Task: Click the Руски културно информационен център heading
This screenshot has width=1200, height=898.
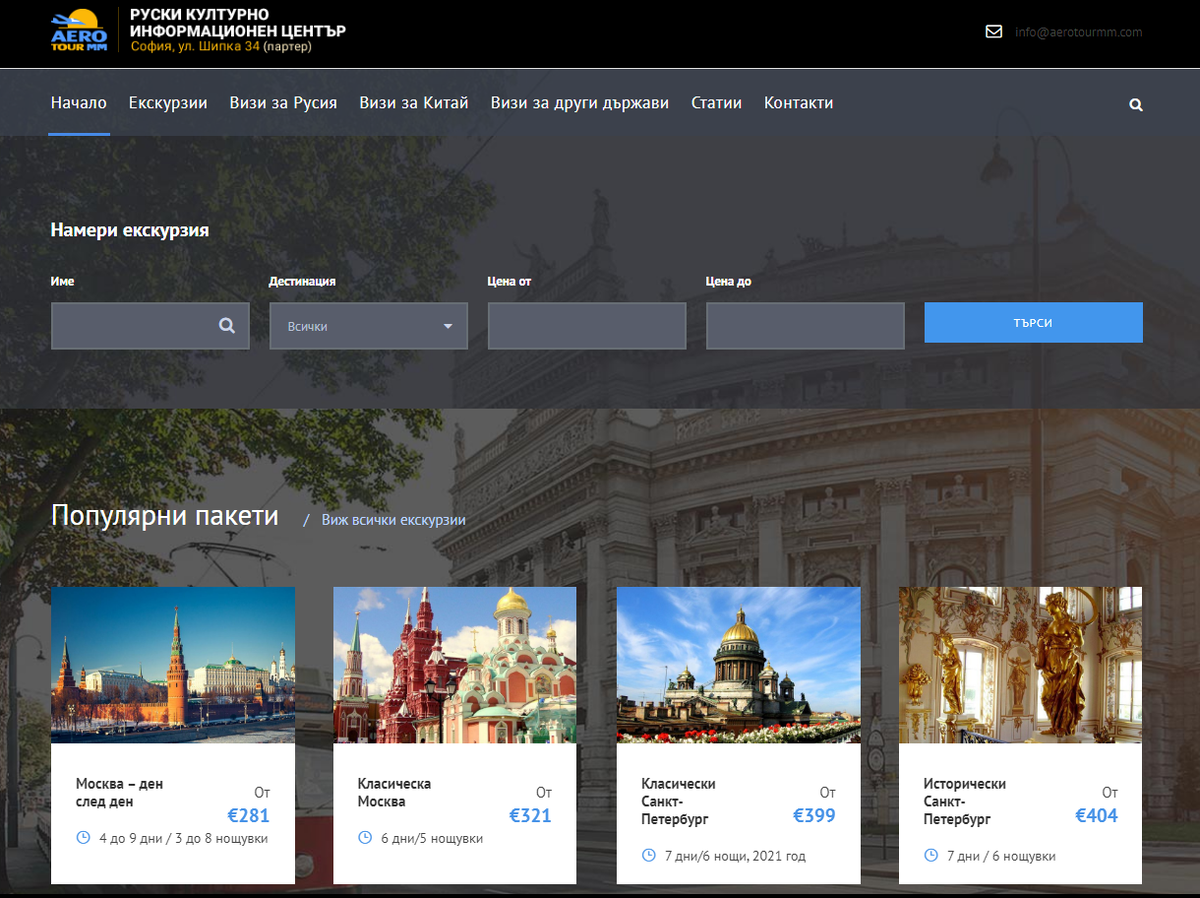Action: 238,23
